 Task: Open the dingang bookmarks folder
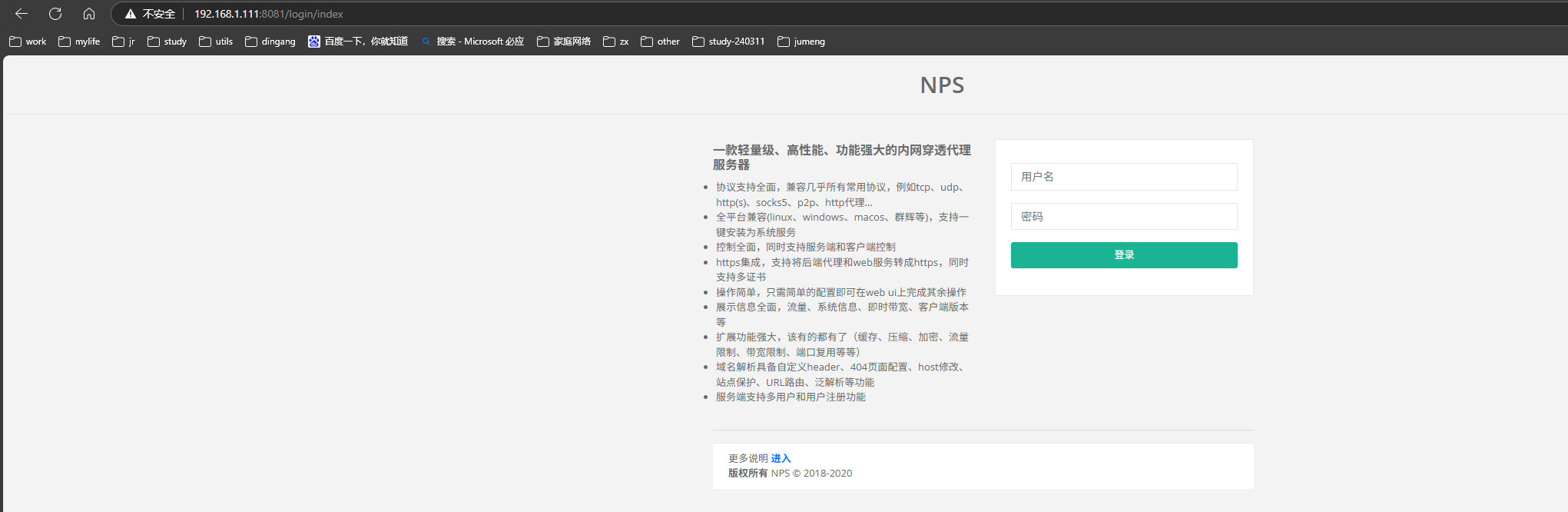(270, 42)
